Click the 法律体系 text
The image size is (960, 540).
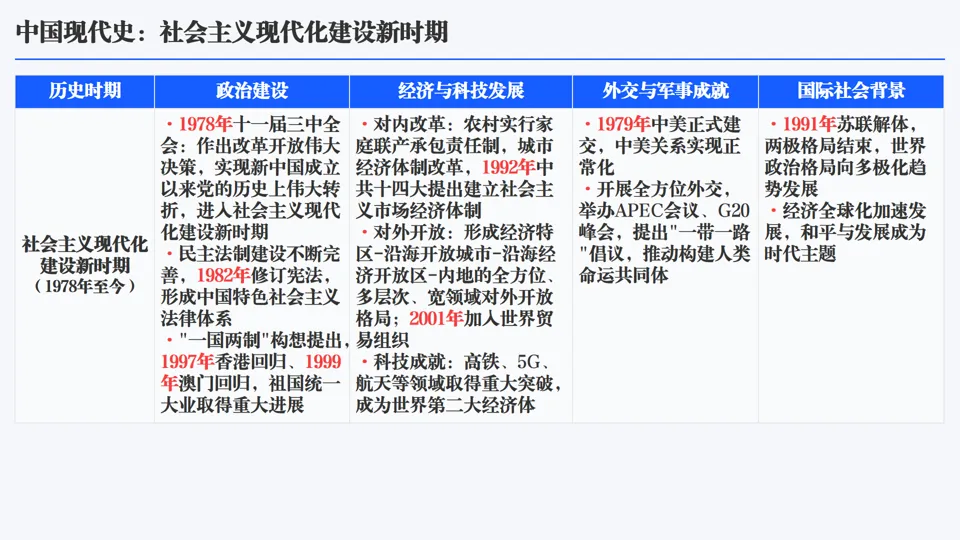(197, 318)
